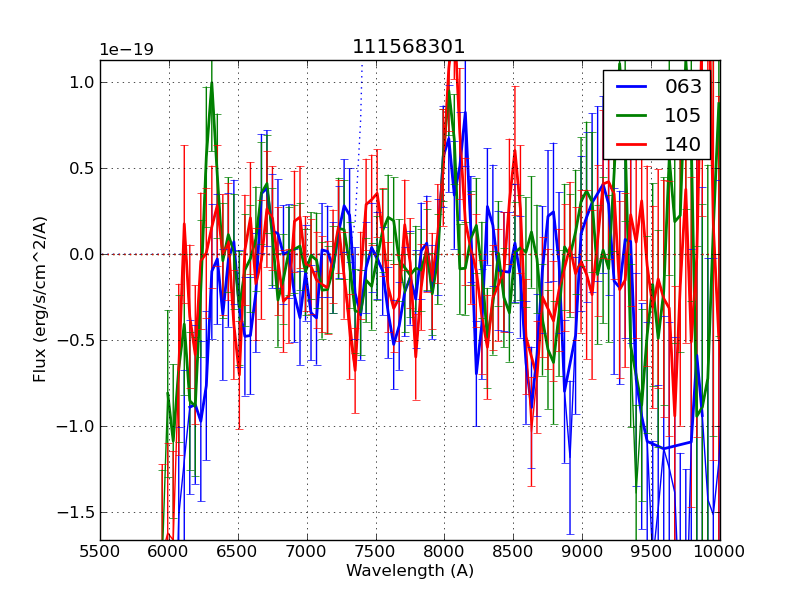This screenshot has width=800, height=600.
Task: Click the 5500 x-axis tick label
Action: pos(100,552)
